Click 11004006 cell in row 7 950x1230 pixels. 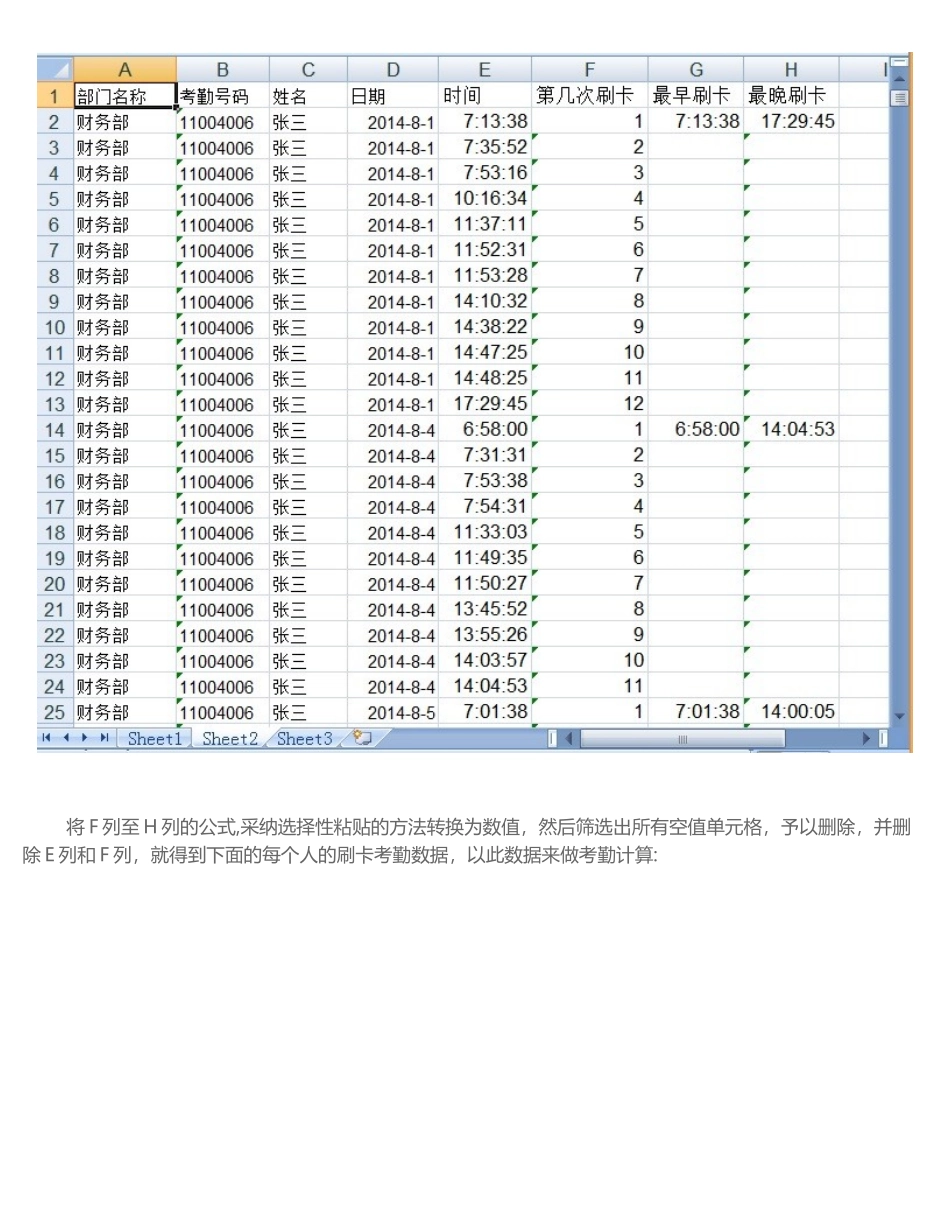click(223, 250)
